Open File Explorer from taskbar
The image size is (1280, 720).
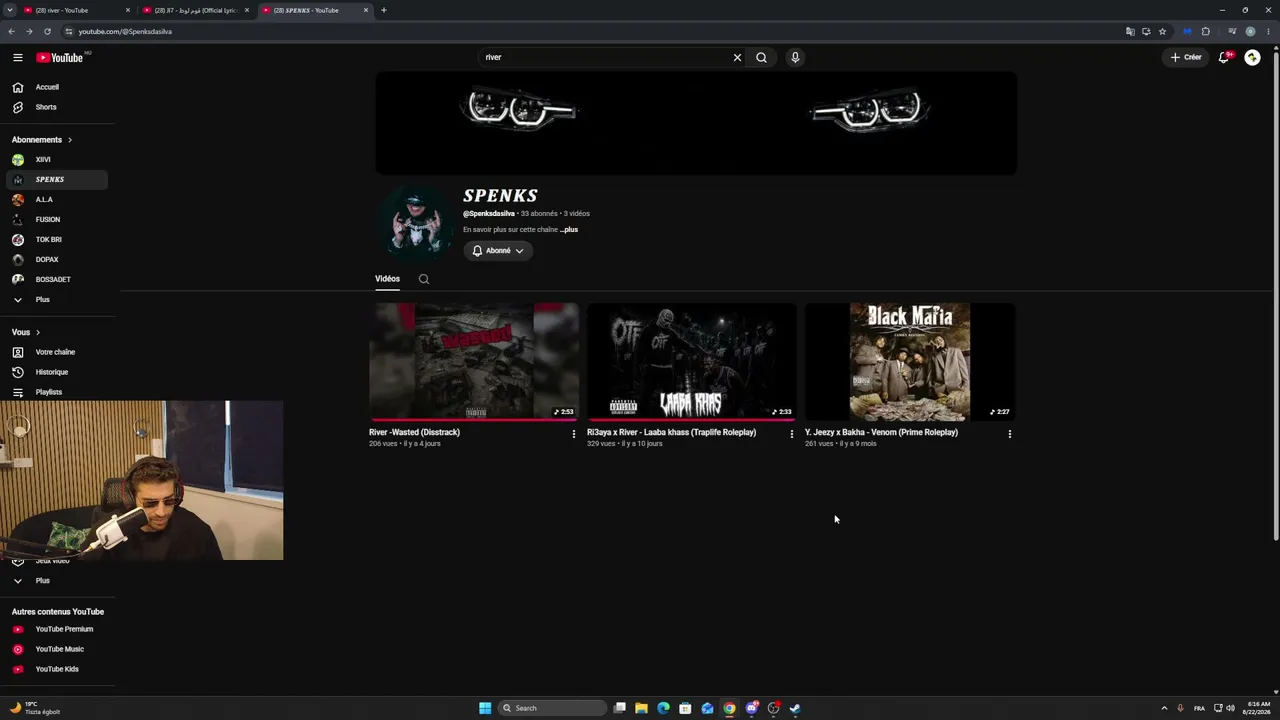click(x=641, y=708)
